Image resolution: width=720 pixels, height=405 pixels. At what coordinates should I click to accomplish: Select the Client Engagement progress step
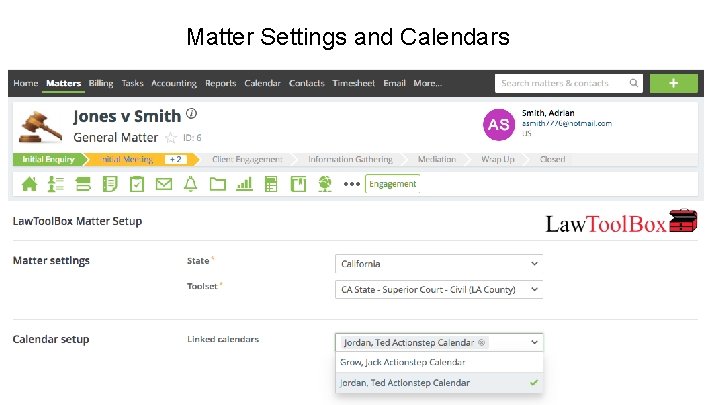click(x=247, y=159)
